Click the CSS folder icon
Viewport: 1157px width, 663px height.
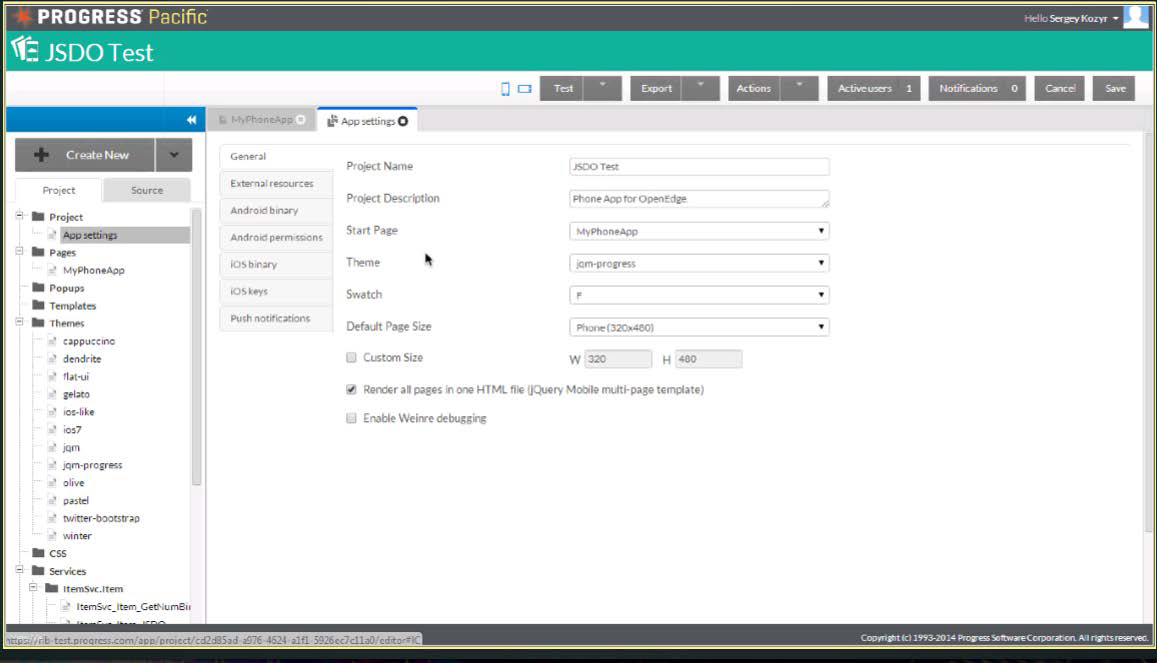click(38, 553)
